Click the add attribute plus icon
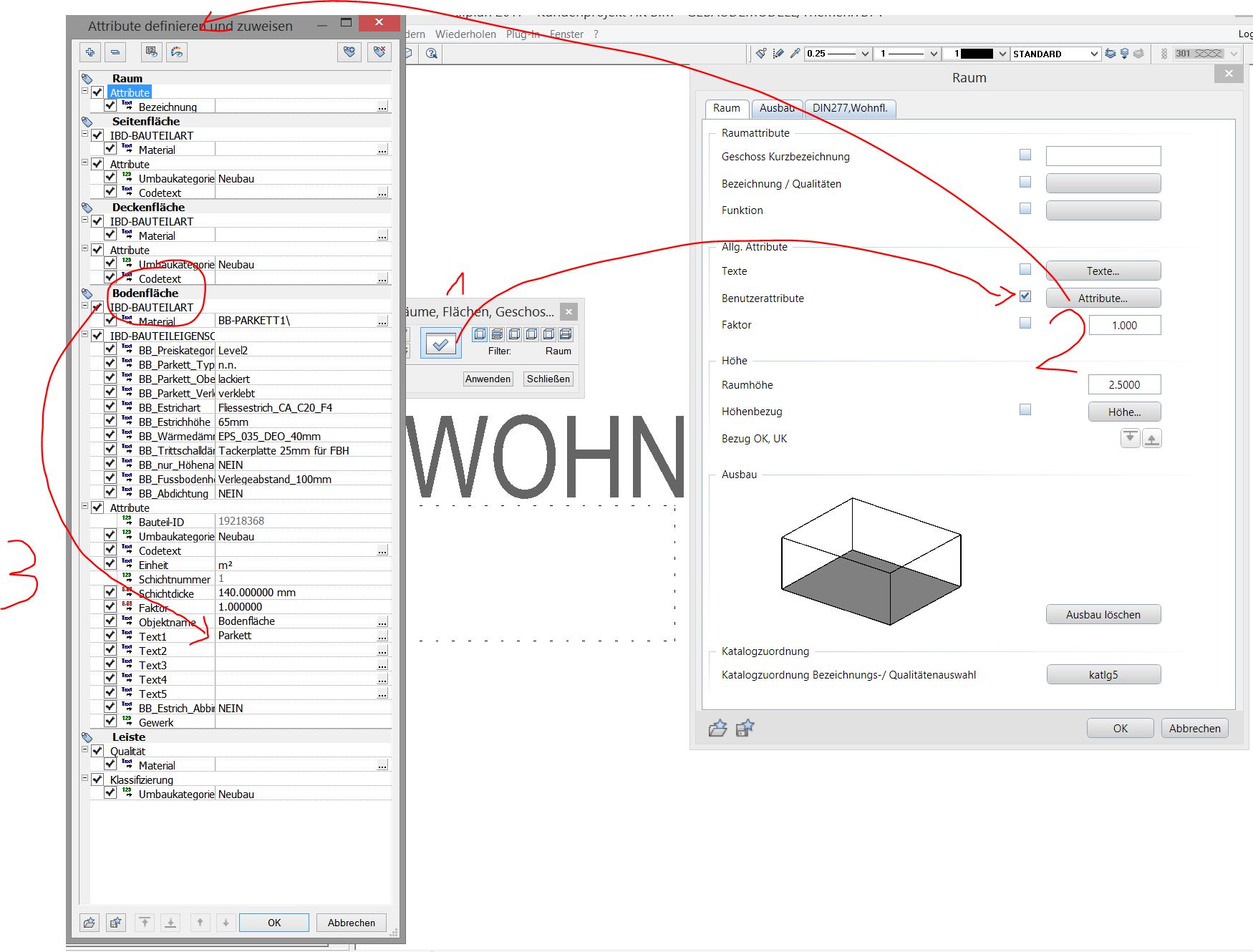This screenshot has width=1253, height=952. 90,52
